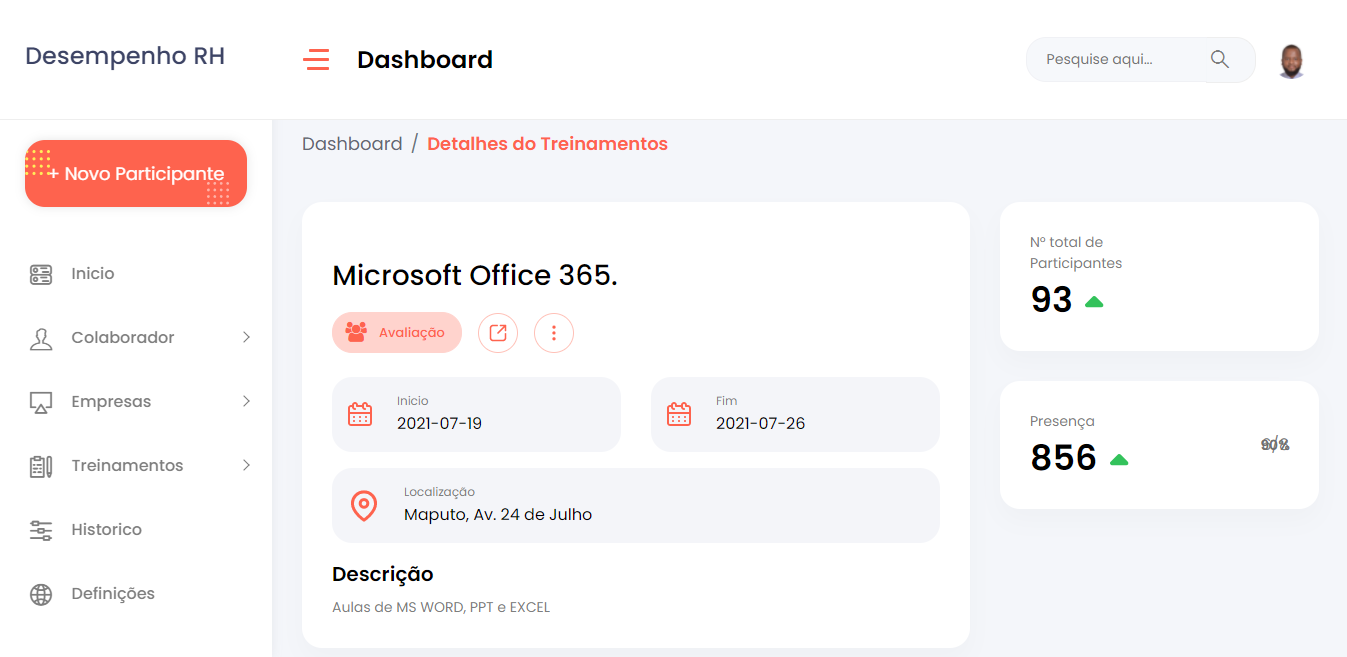Expand the Empresas submenu chevron
The height and width of the screenshot is (657, 1347).
[x=246, y=402]
